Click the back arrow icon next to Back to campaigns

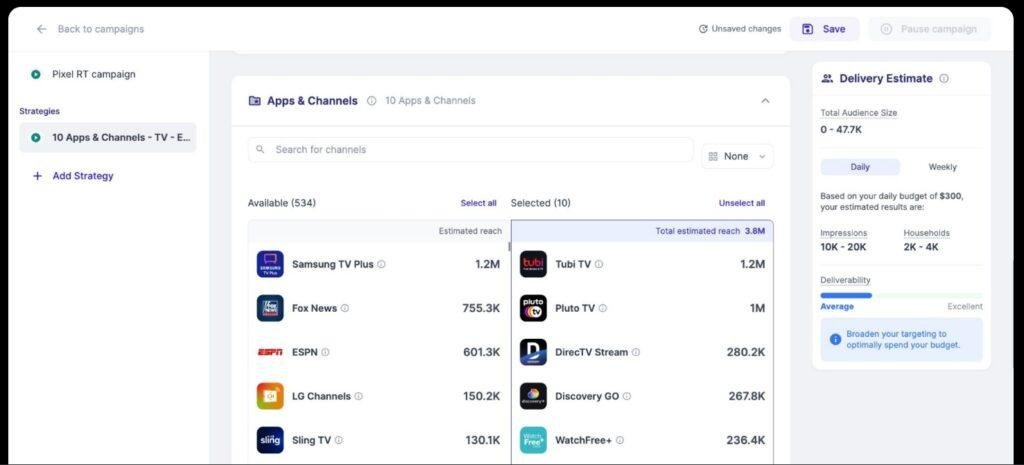point(42,29)
